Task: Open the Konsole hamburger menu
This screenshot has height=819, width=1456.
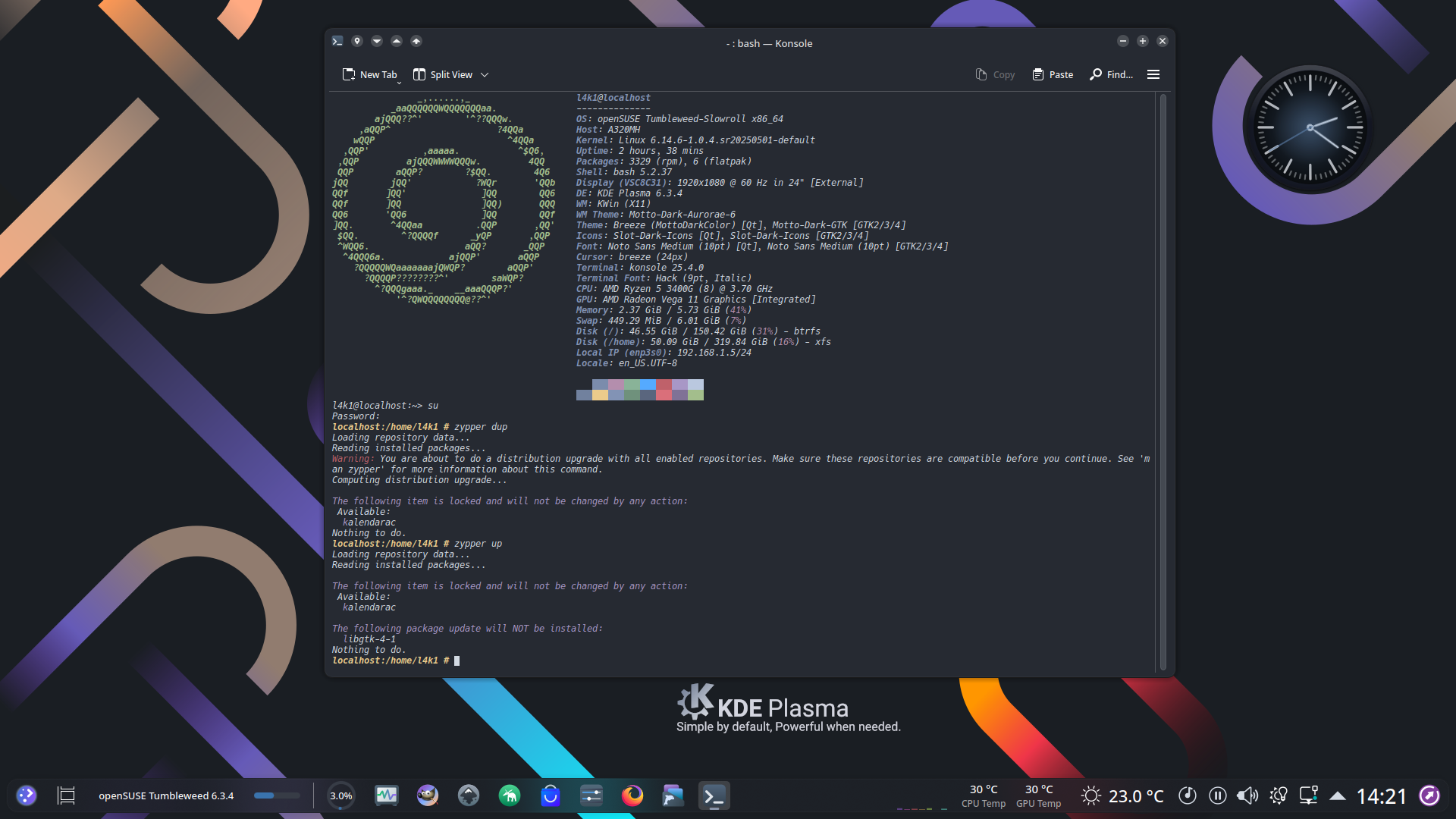Action: coord(1153,74)
